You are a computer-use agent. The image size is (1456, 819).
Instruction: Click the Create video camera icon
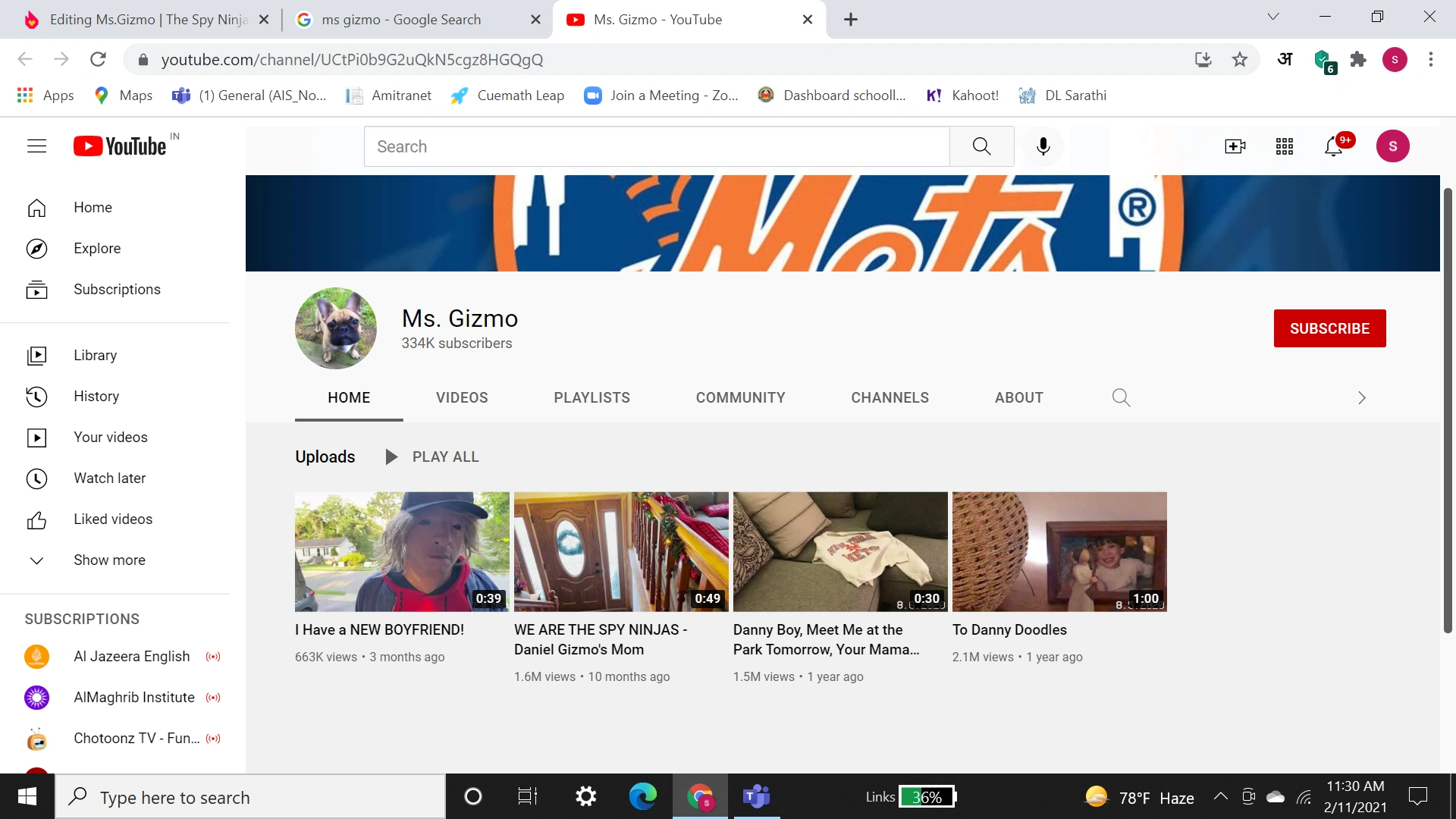[1235, 146]
